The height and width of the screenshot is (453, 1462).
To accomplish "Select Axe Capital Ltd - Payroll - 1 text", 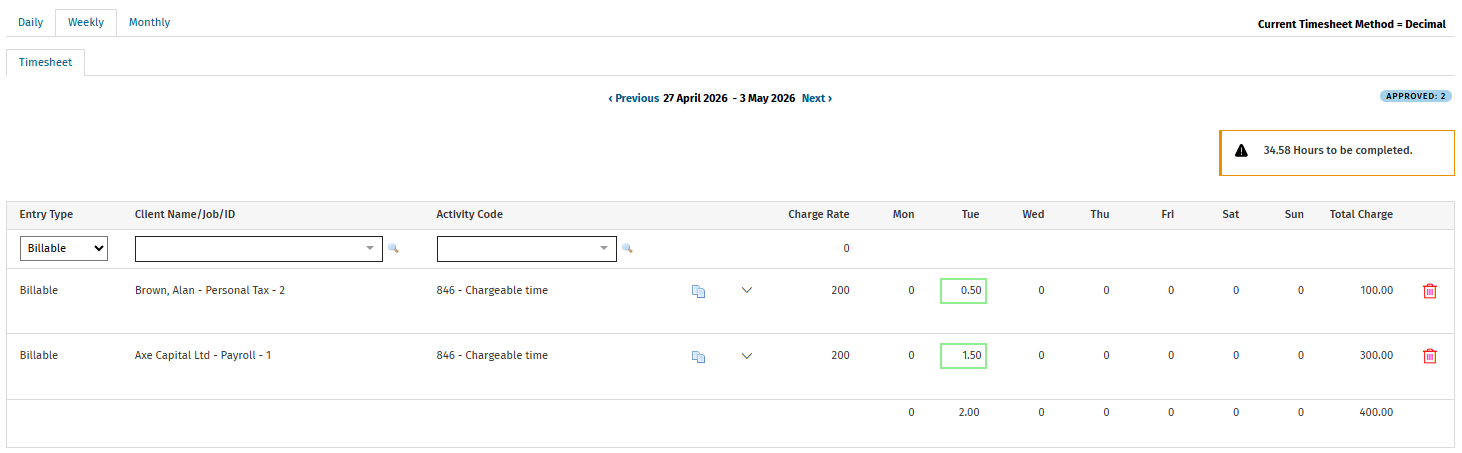I will (203, 356).
